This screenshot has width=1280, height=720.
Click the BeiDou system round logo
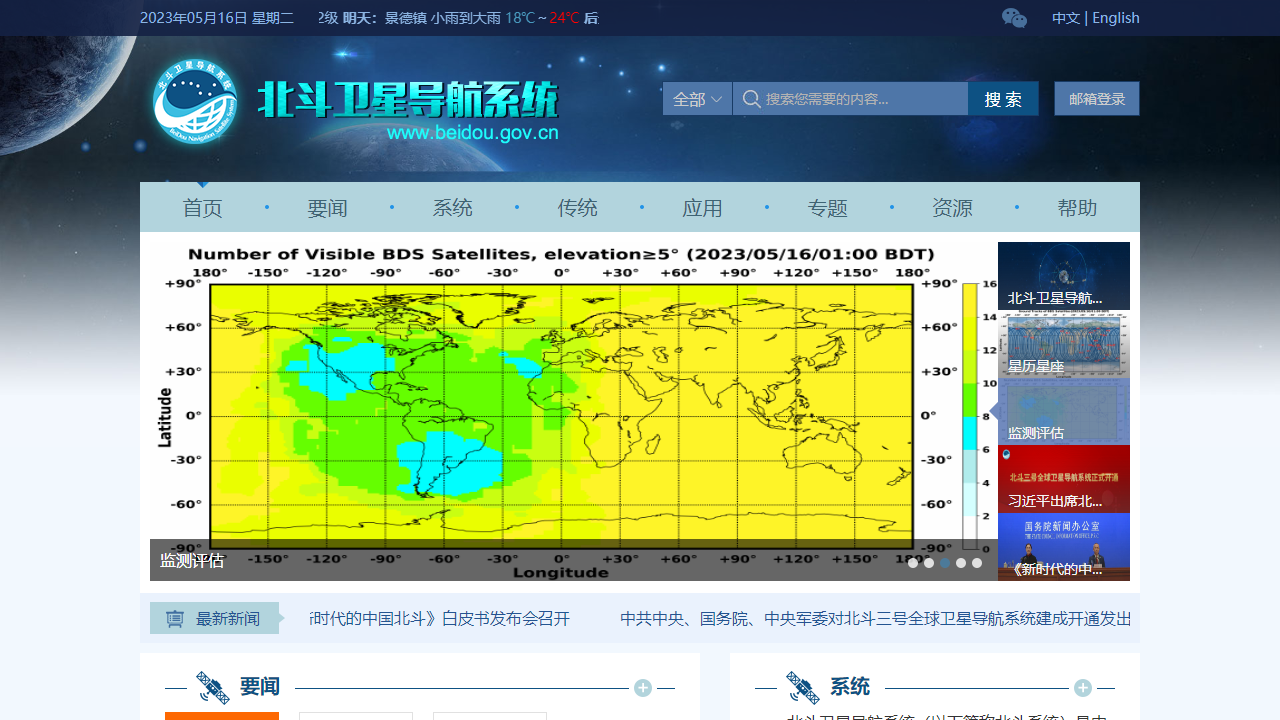pyautogui.click(x=196, y=100)
